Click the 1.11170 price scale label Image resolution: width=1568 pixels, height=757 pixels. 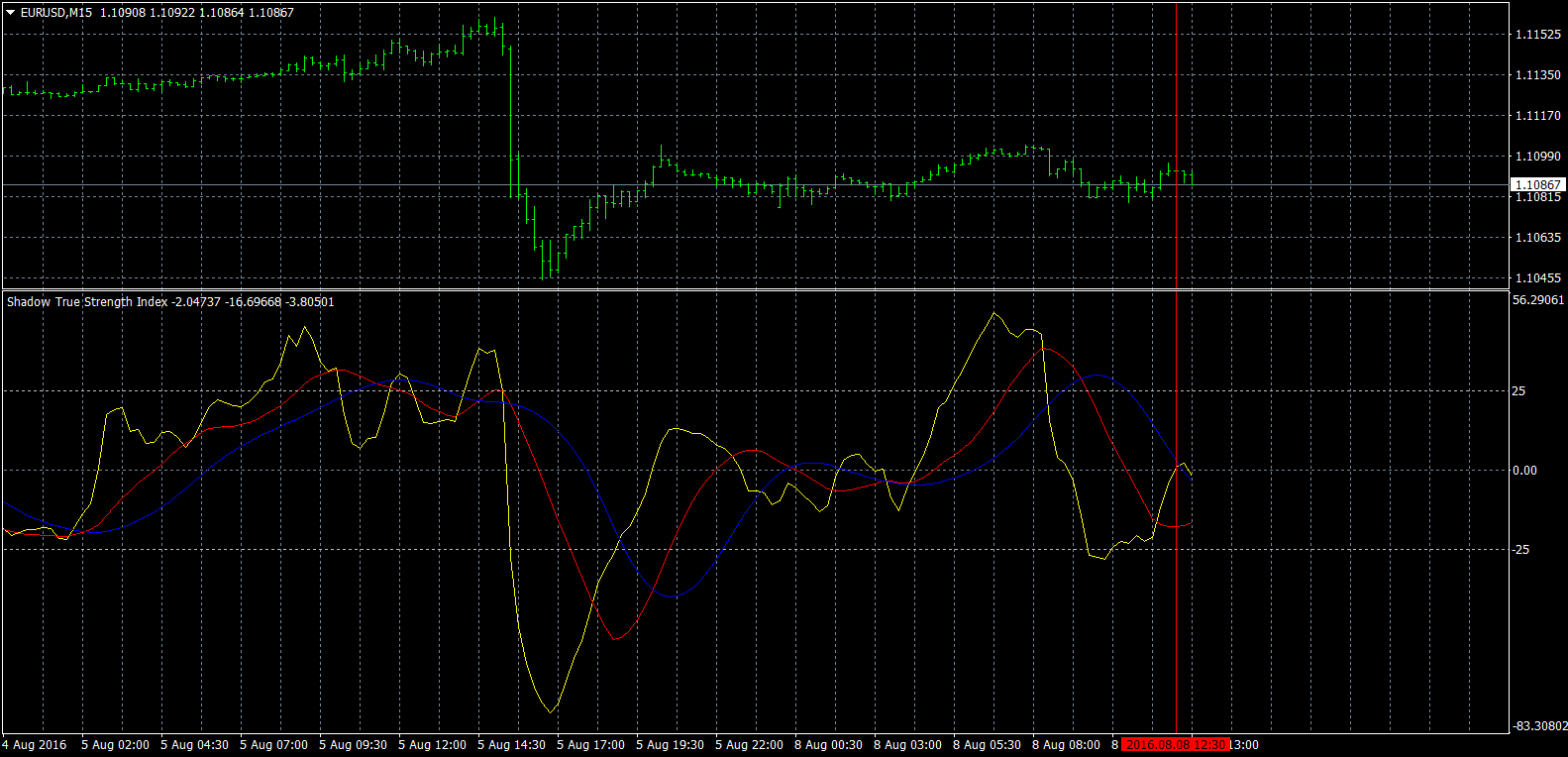point(1538,116)
